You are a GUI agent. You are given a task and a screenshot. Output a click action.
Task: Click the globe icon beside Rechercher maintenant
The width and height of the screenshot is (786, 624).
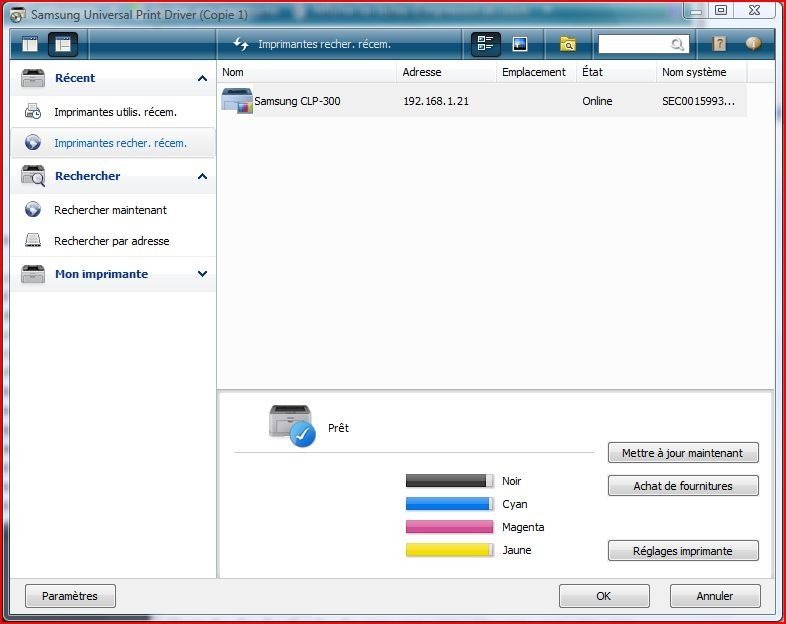pyautogui.click(x=33, y=209)
